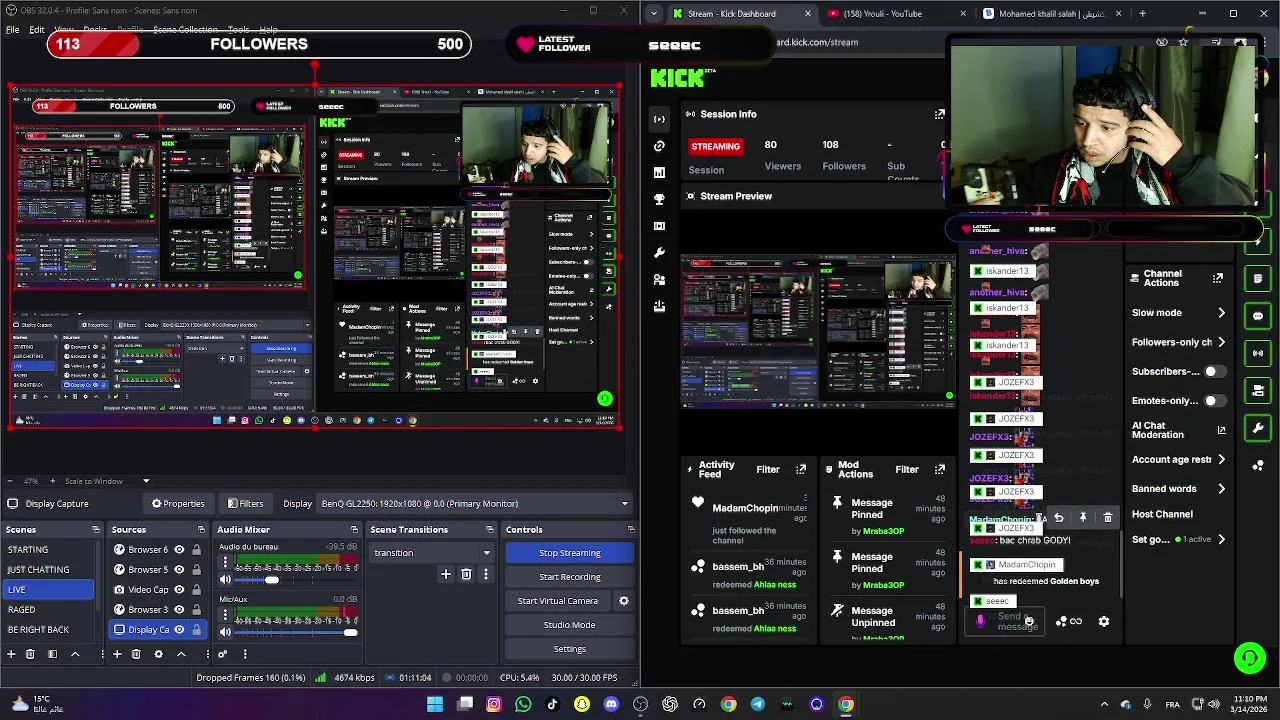Open source Properties button

[178, 504]
